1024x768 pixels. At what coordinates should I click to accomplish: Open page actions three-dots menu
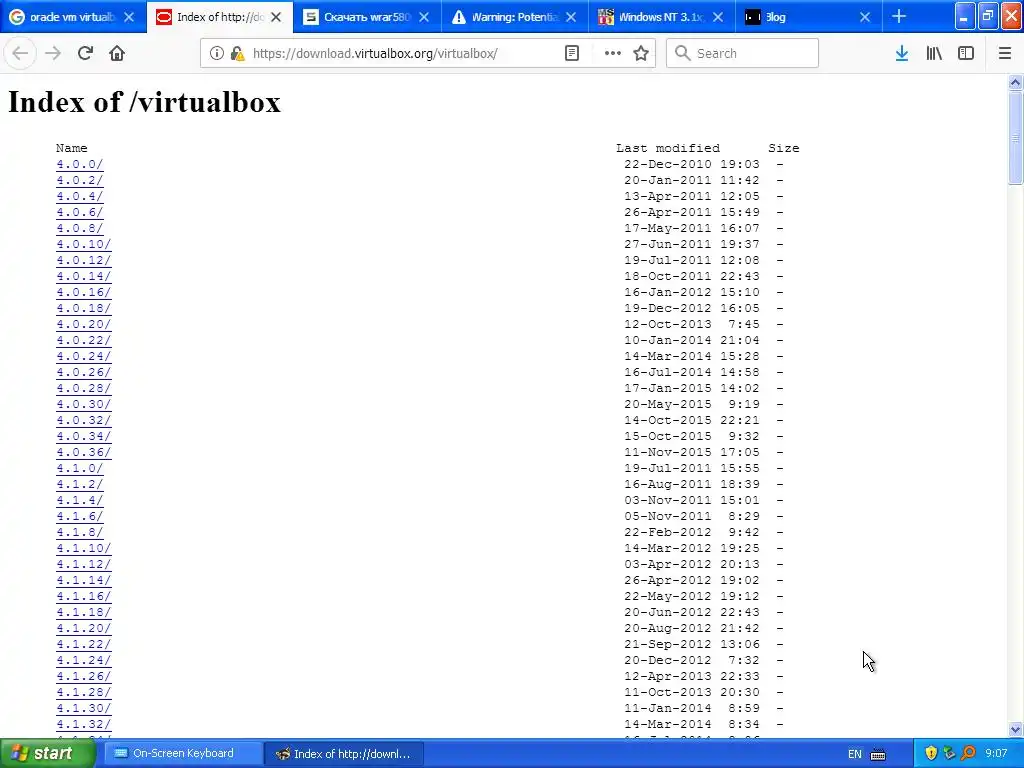pyautogui.click(x=613, y=53)
